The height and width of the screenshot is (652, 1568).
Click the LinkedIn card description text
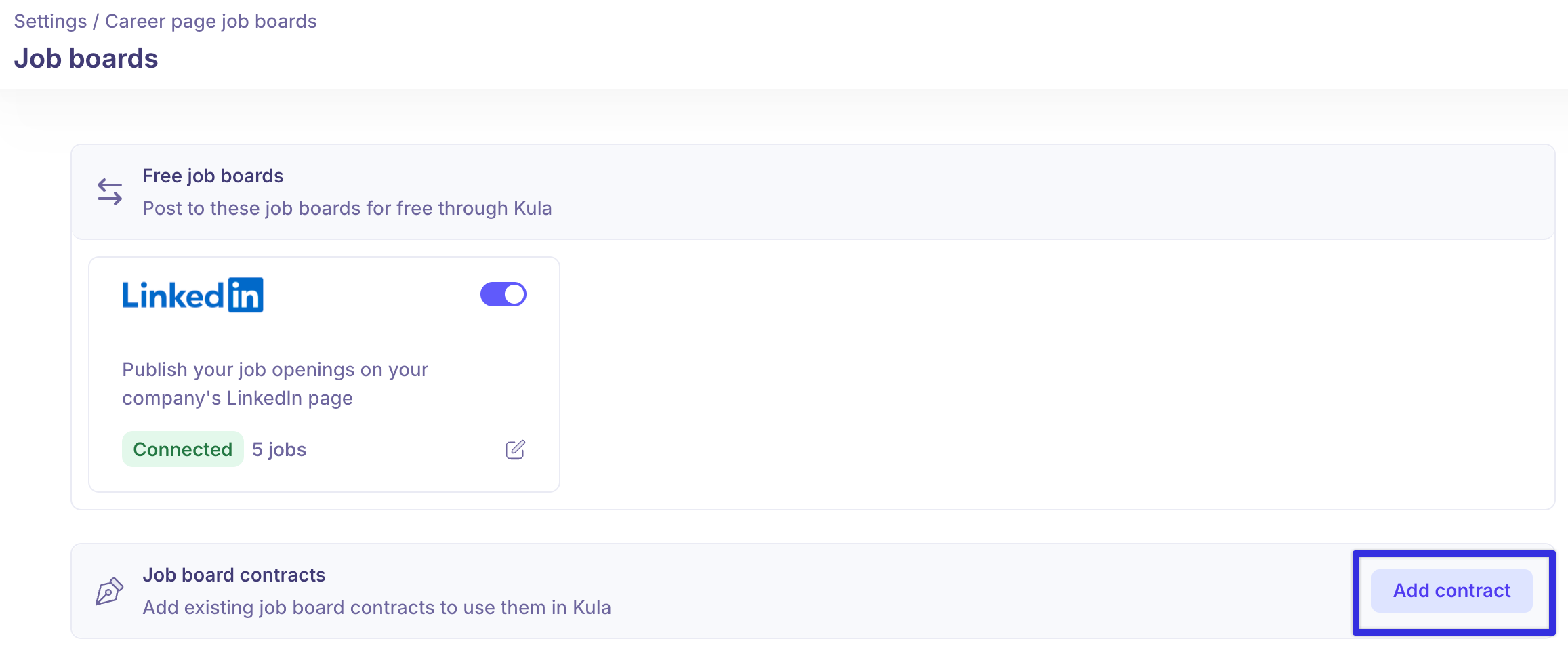(274, 384)
